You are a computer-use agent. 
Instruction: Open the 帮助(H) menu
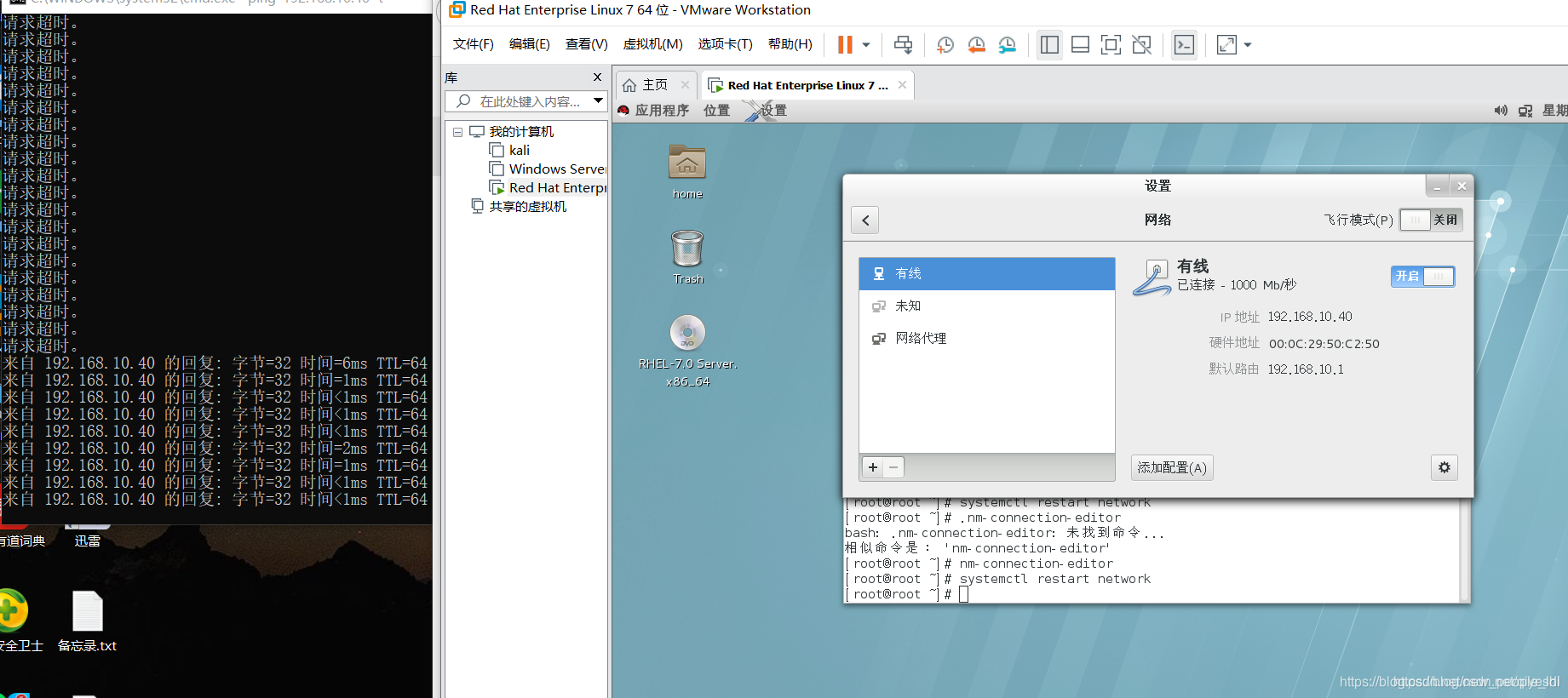(790, 44)
